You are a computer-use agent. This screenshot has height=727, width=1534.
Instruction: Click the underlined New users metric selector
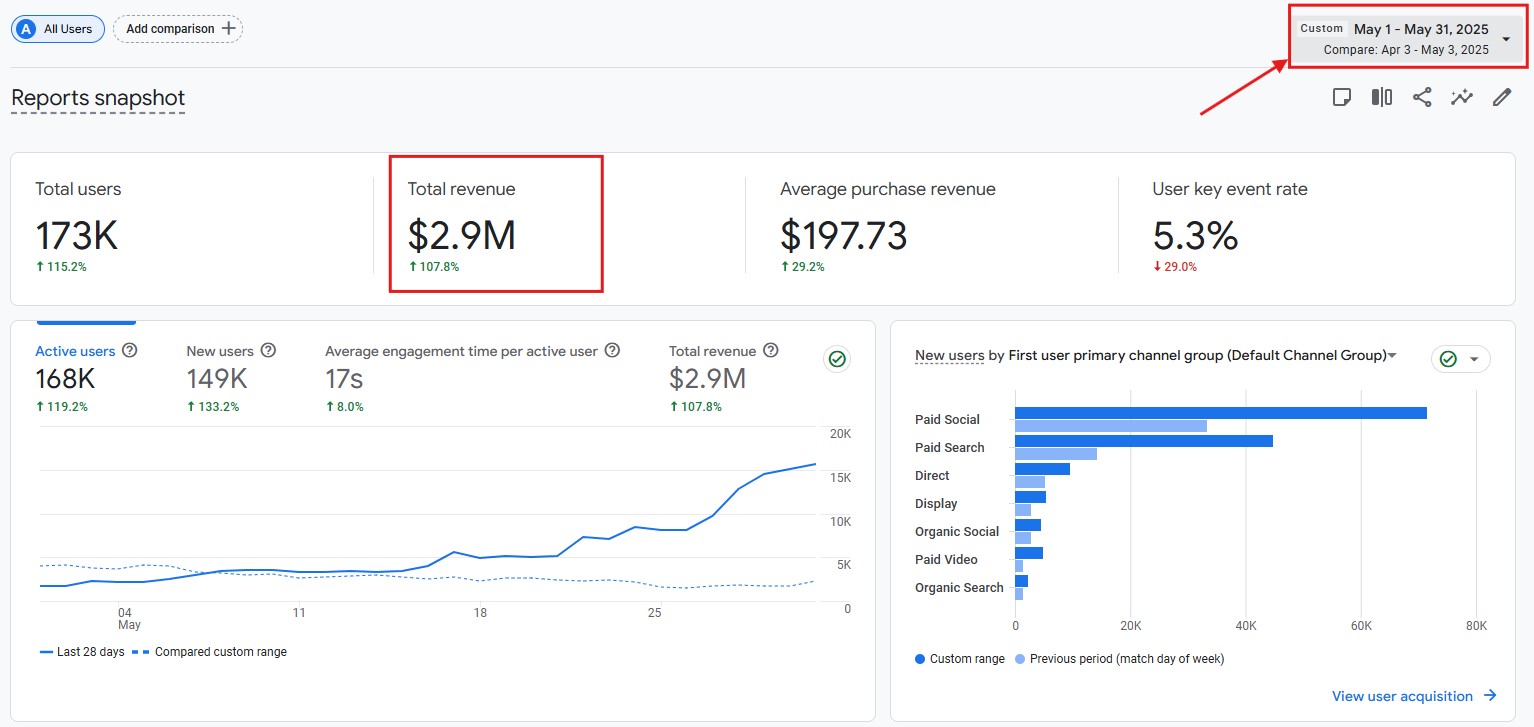pos(950,356)
